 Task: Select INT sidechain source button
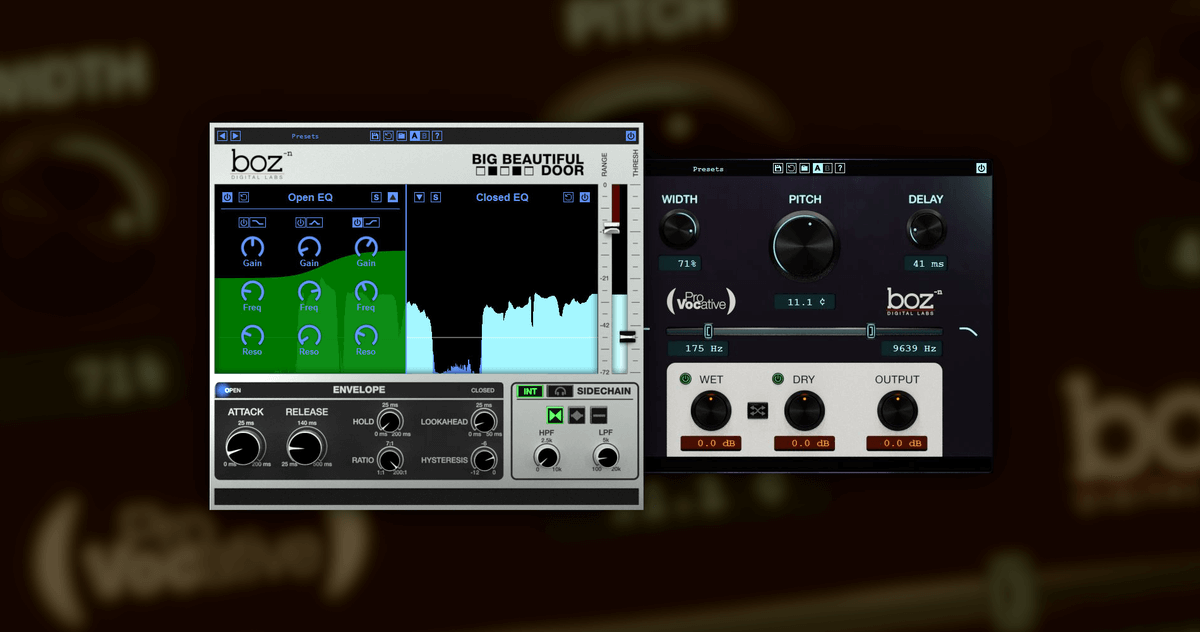[x=530, y=391]
